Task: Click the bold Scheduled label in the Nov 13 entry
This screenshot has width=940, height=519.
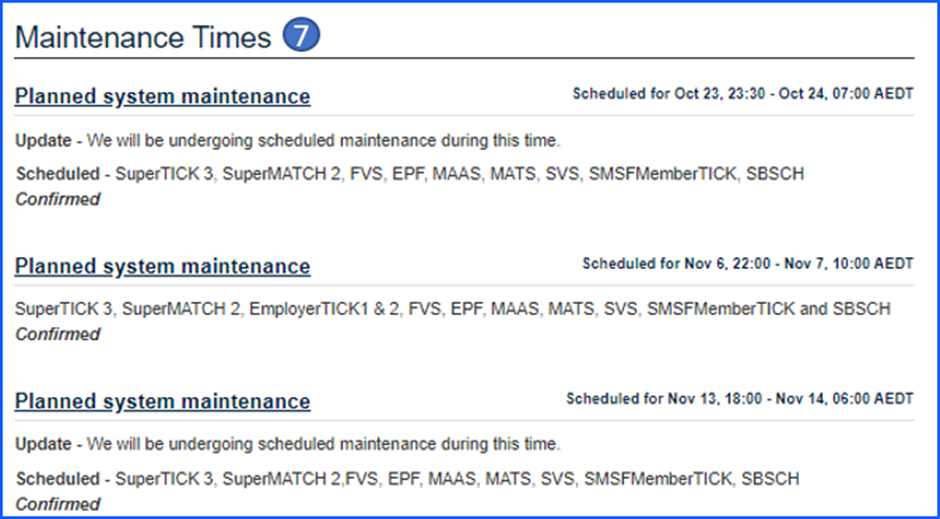Action: point(57,479)
